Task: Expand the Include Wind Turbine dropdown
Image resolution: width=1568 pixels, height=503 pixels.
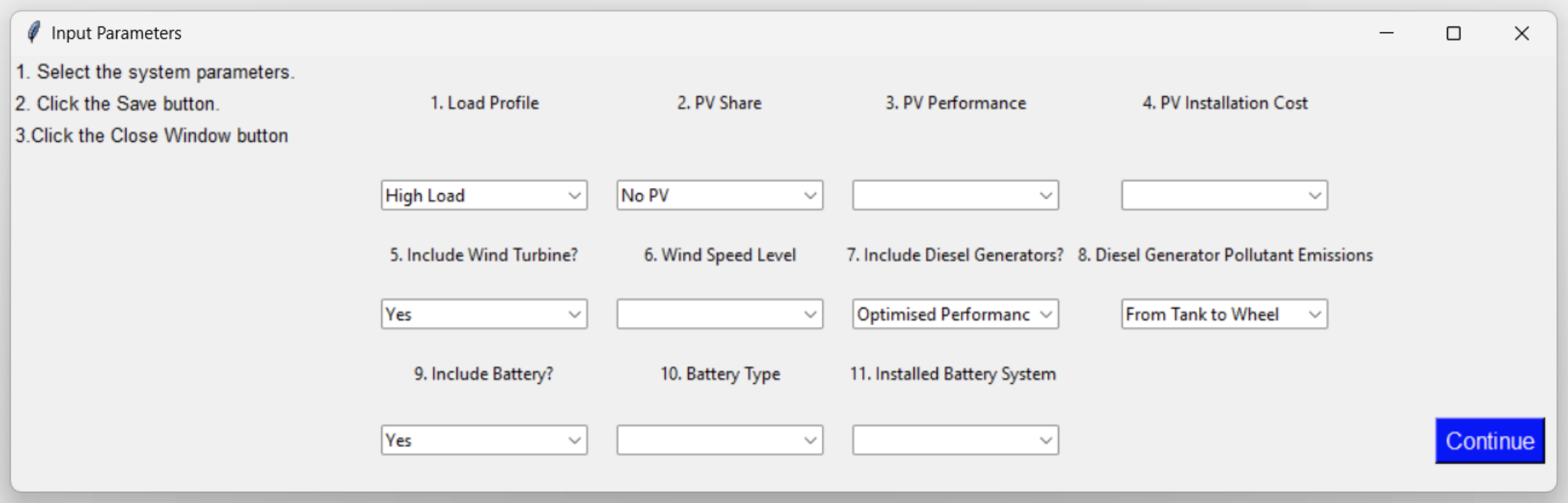Action: click(x=484, y=314)
